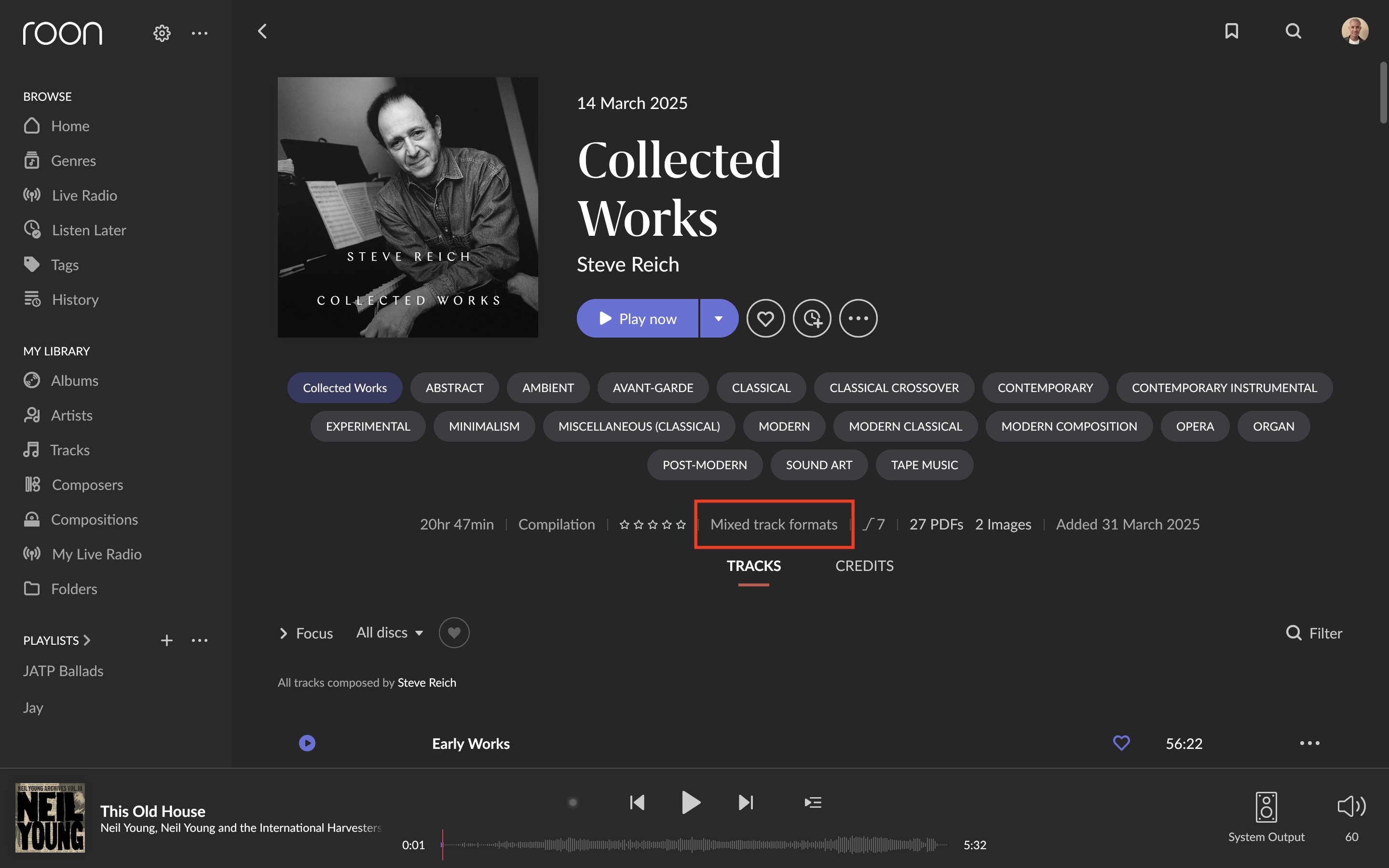This screenshot has width=1389, height=868.
Task: Open Folders in My Library
Action: coord(60,589)
